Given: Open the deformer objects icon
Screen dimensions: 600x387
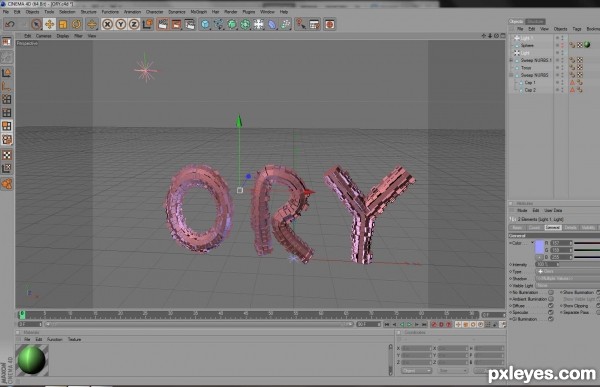Looking at the screenshot, I should coord(272,24).
